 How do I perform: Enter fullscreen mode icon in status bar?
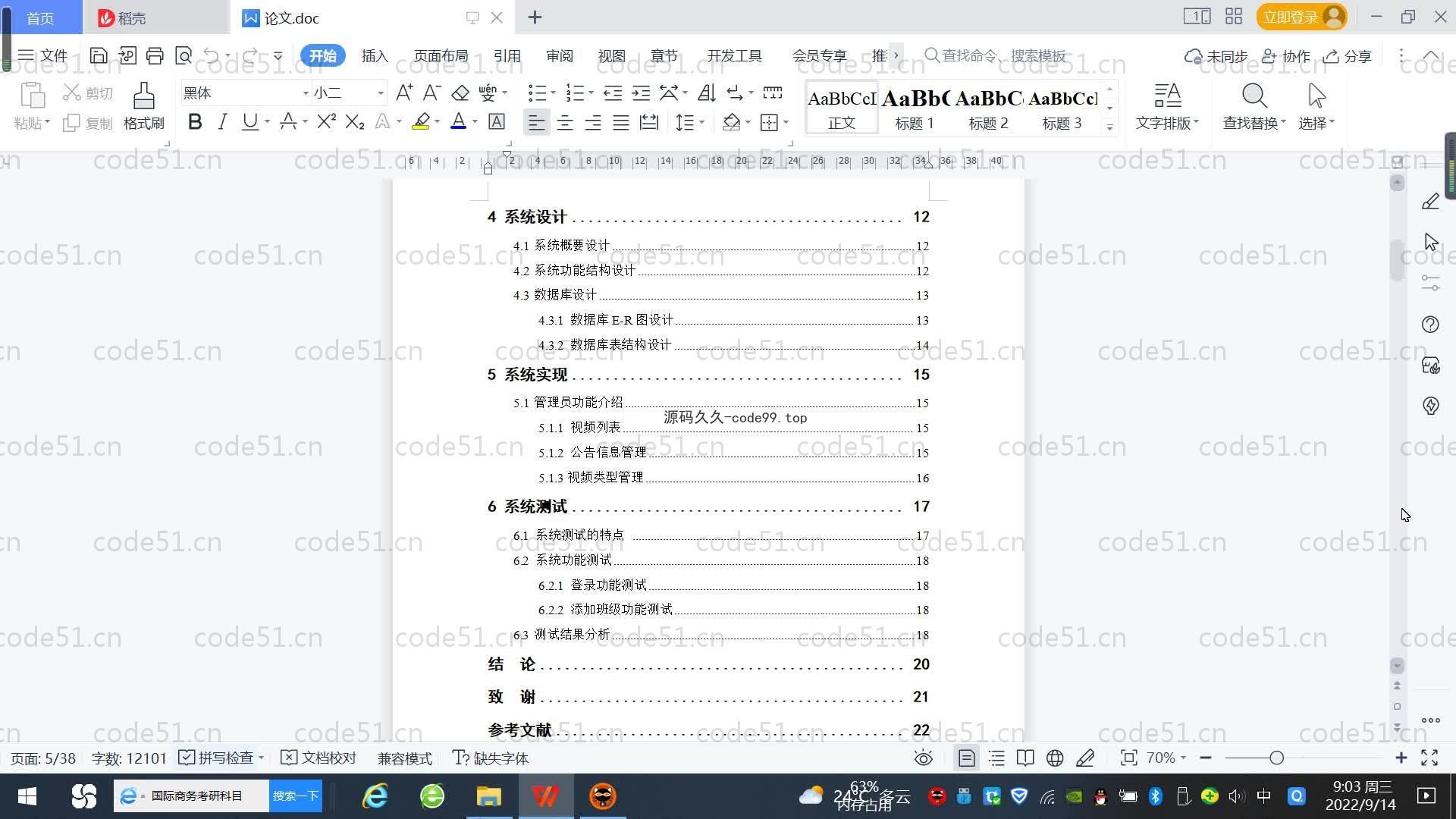(1429, 758)
